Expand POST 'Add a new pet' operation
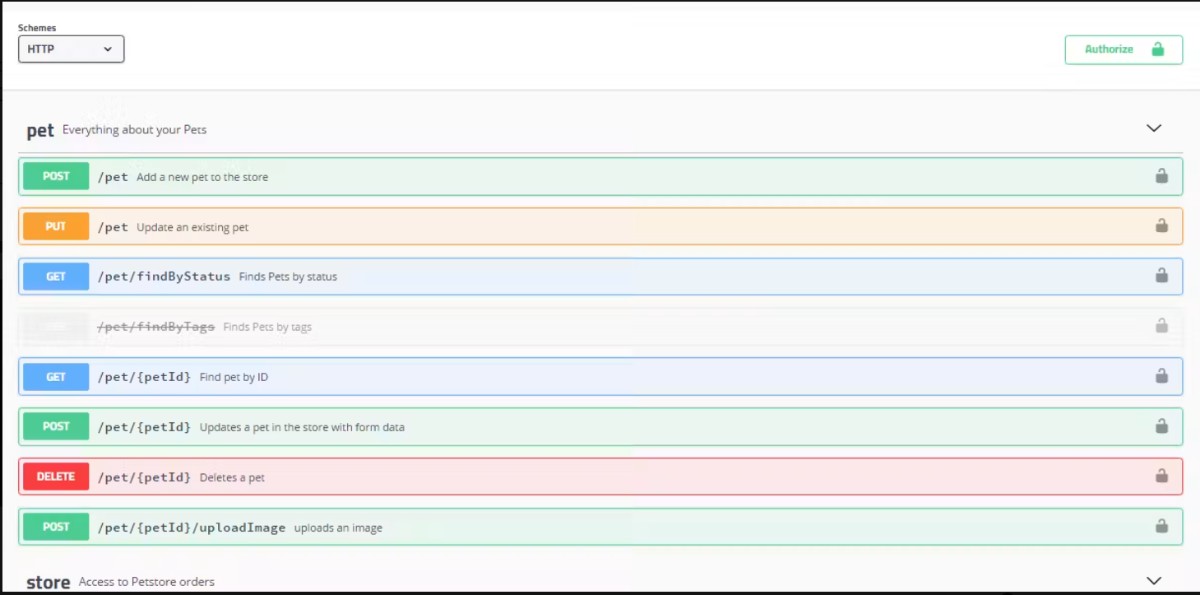 (600, 176)
